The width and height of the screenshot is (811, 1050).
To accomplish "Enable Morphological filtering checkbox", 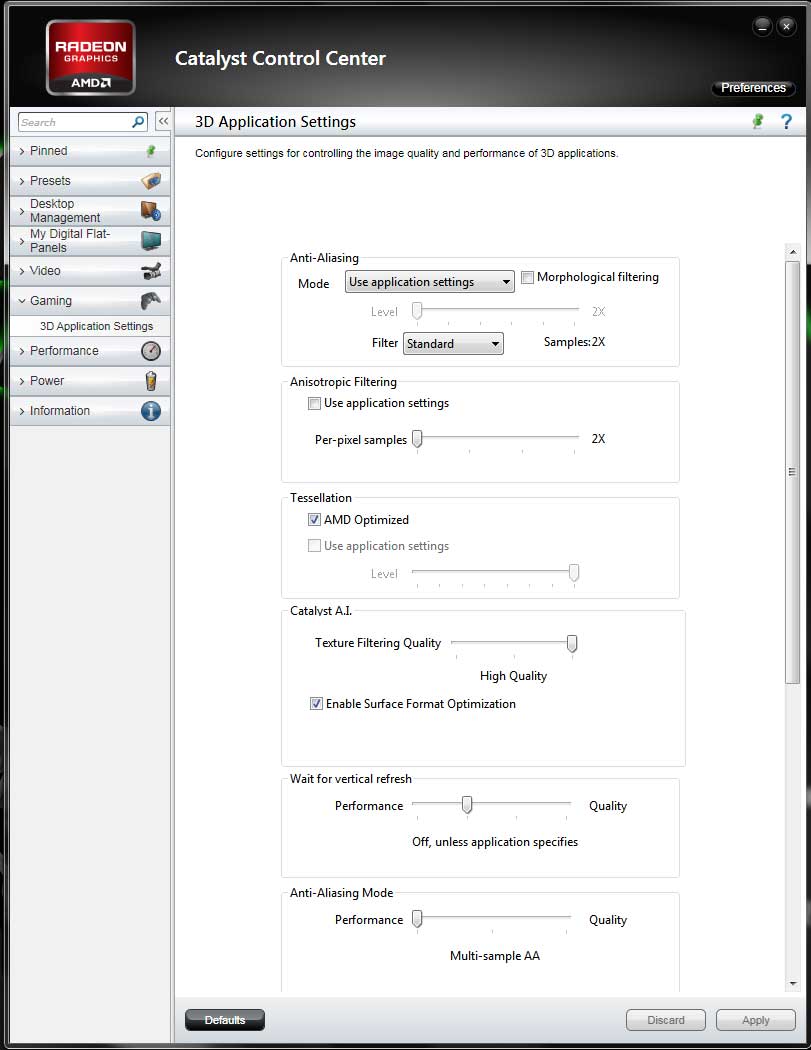I will [x=528, y=277].
